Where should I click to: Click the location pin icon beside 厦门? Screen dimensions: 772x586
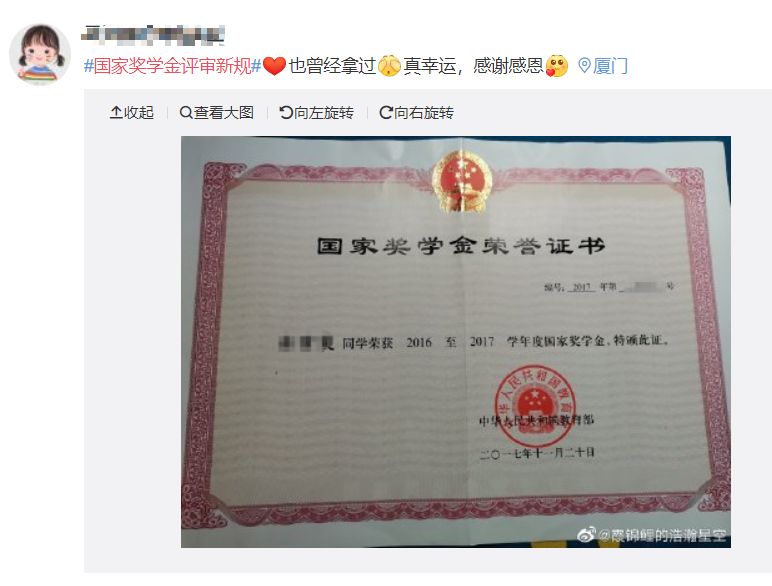click(584, 65)
